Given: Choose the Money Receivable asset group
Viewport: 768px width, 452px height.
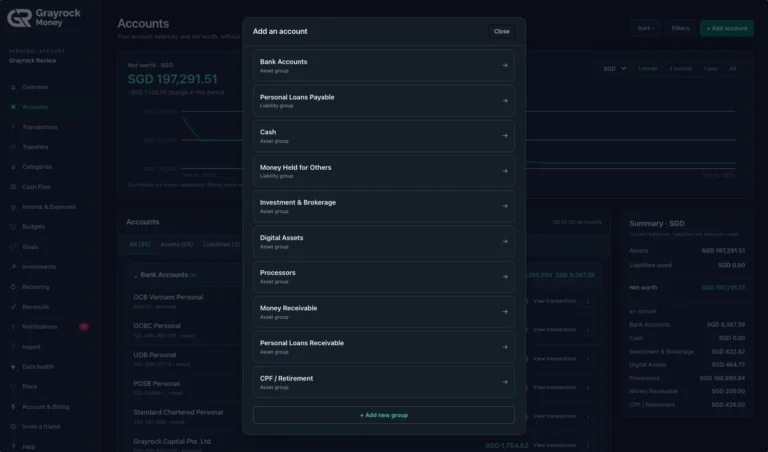Looking at the screenshot, I should click(384, 311).
